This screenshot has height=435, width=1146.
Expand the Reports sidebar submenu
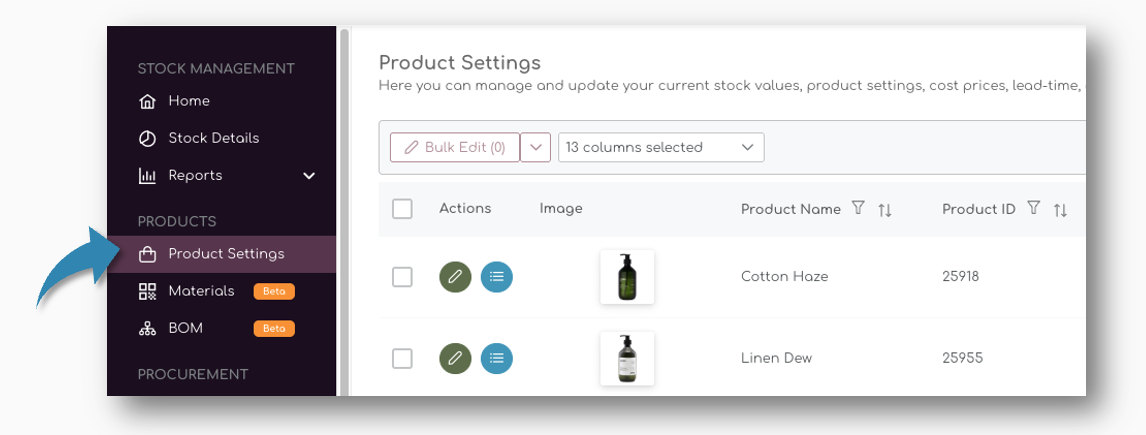(309, 176)
